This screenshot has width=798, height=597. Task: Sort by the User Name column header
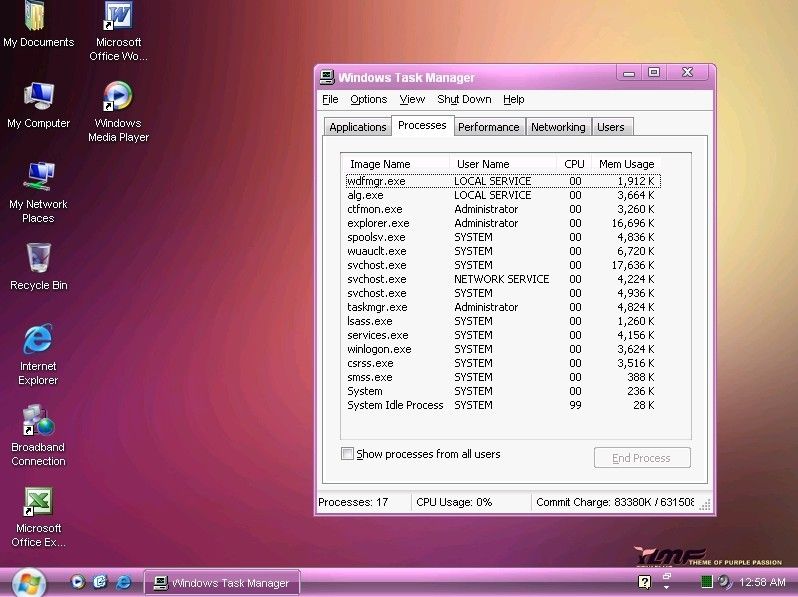(503, 164)
